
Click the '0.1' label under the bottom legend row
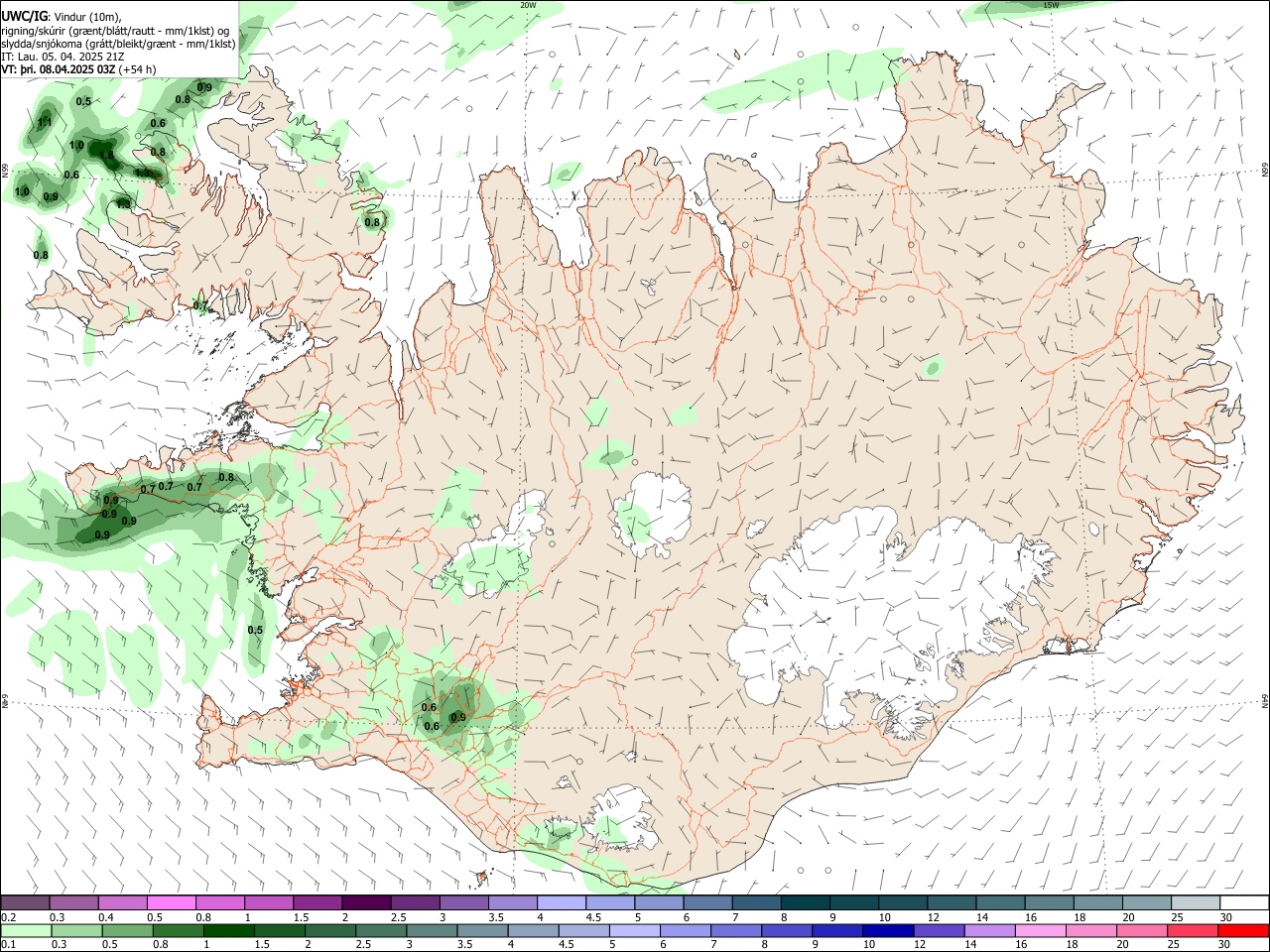point(8,945)
